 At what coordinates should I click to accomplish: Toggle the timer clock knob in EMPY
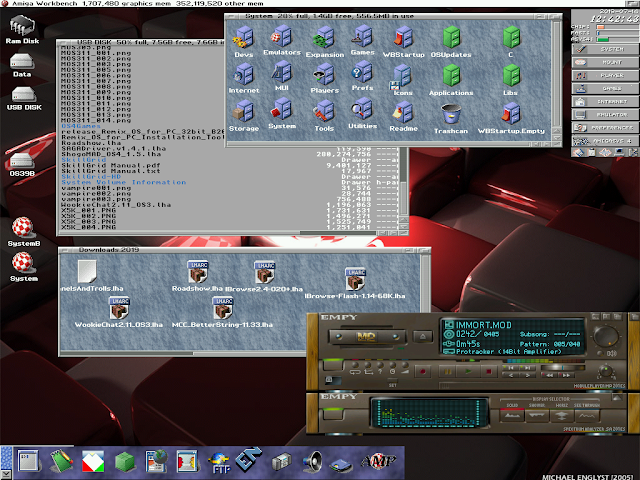tap(393, 365)
